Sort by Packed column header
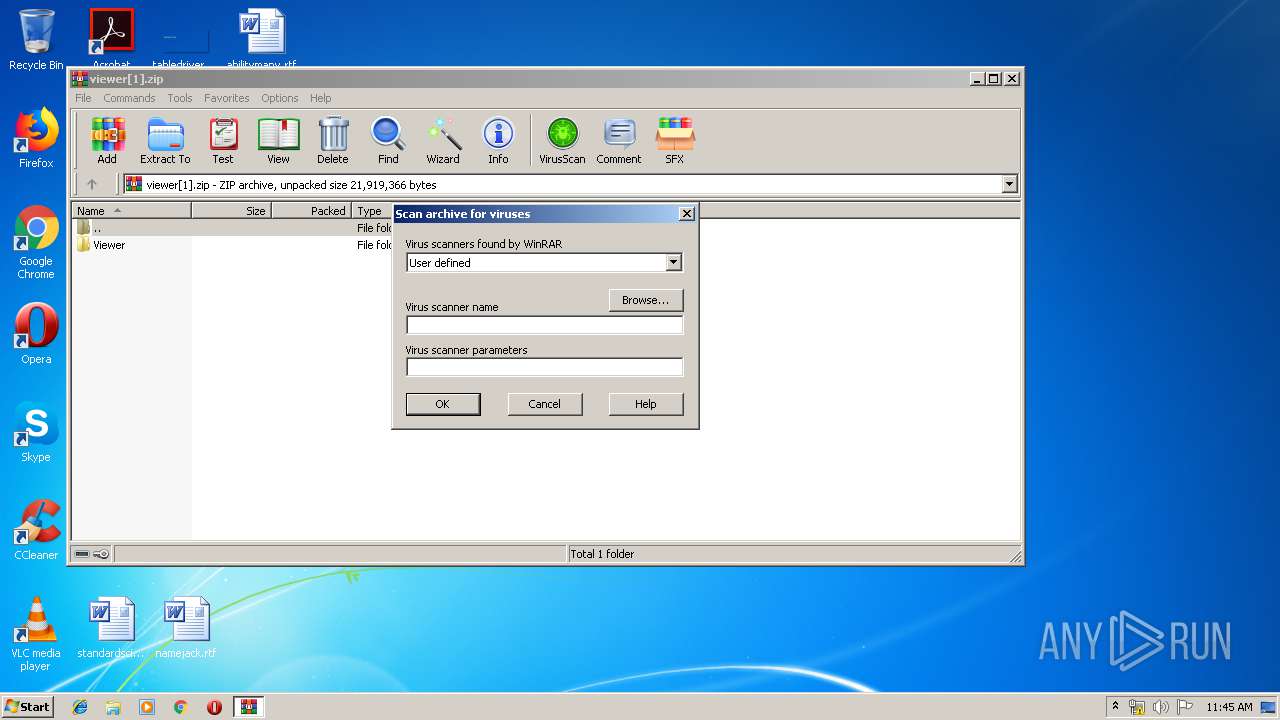This screenshot has width=1280, height=720. (x=311, y=211)
